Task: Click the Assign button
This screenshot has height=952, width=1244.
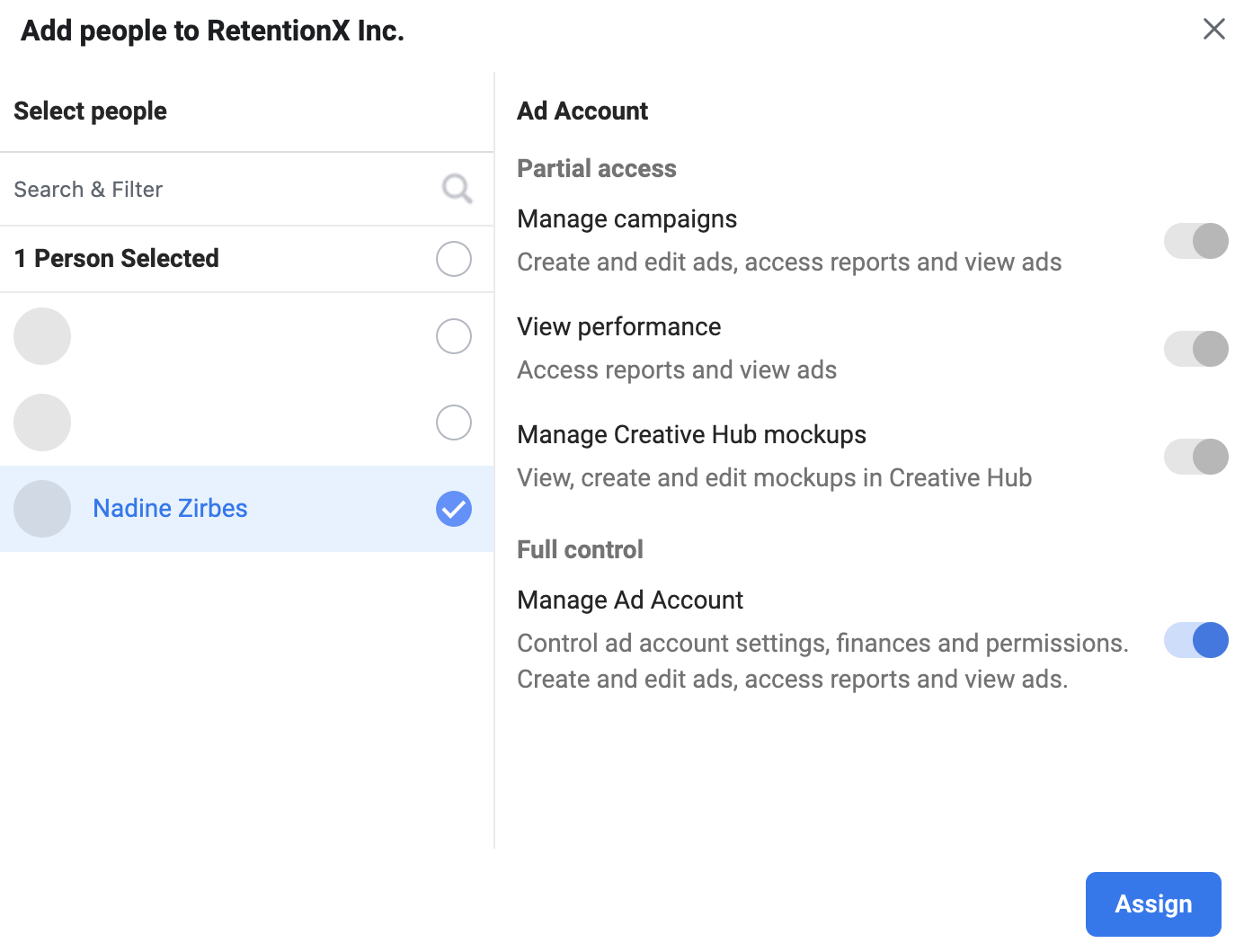Action: [x=1153, y=904]
